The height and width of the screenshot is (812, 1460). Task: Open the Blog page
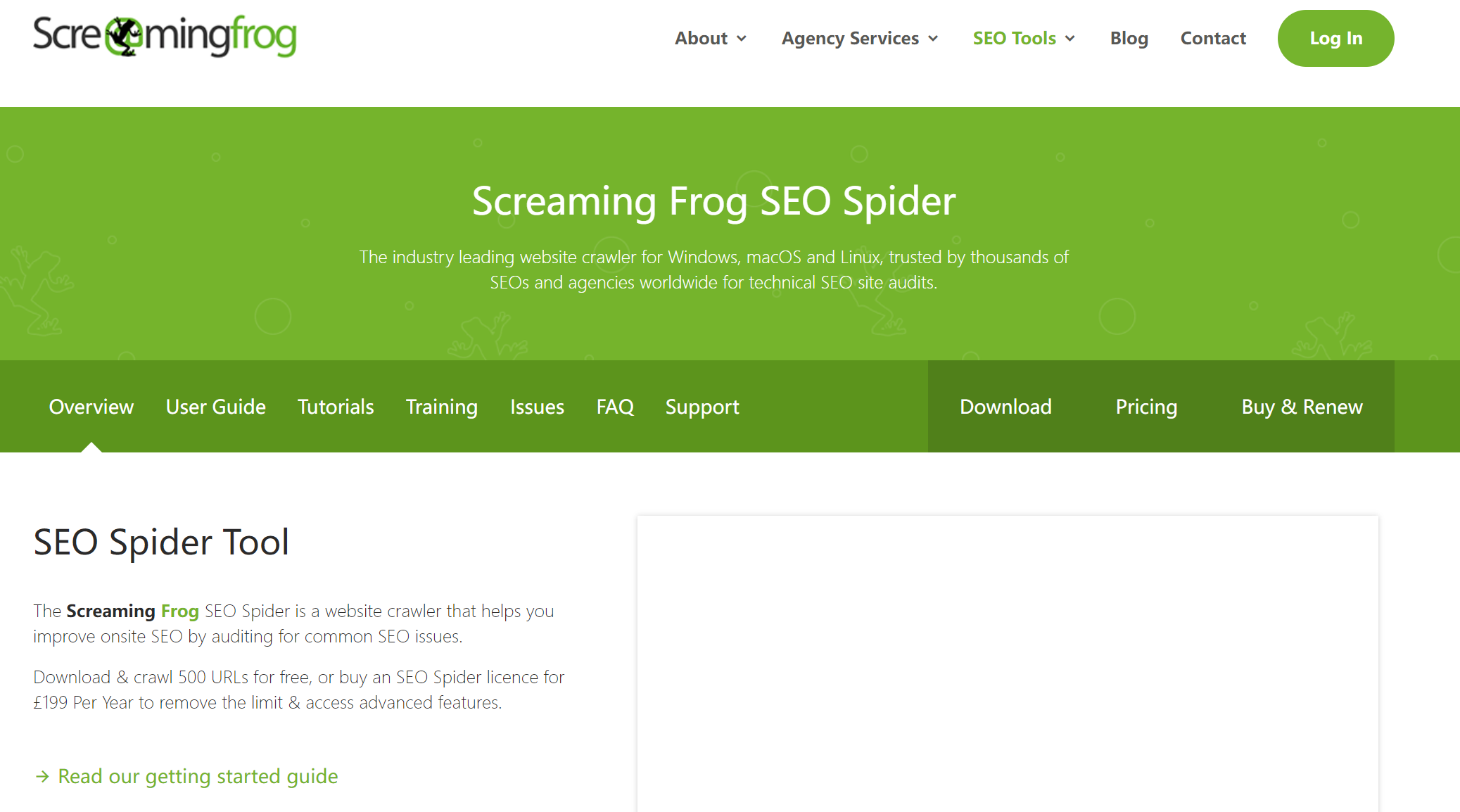[x=1129, y=38]
